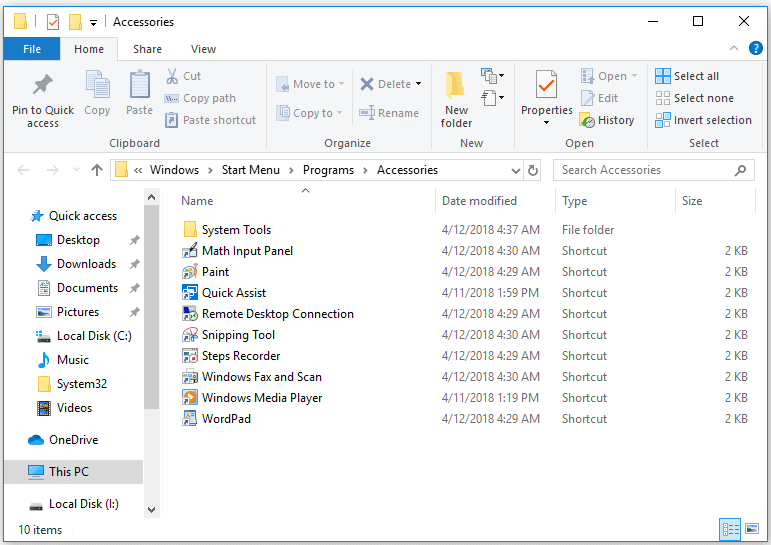Image resolution: width=771 pixels, height=545 pixels.
Task: Click the Pin to Quick access icon
Action: 43,85
